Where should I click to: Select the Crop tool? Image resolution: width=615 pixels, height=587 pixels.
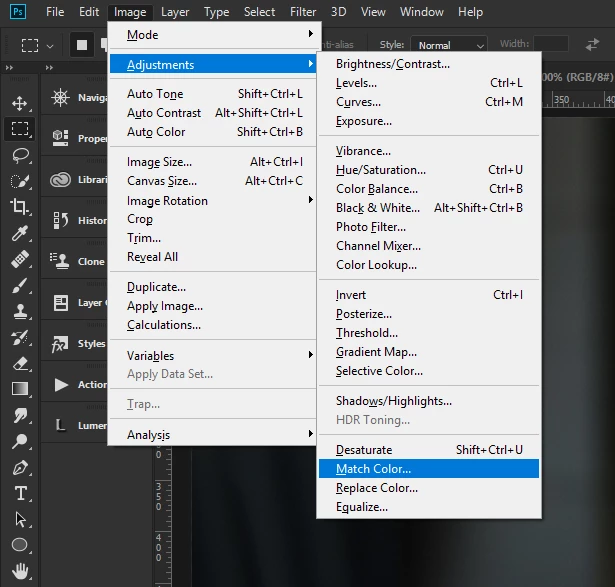(20, 207)
